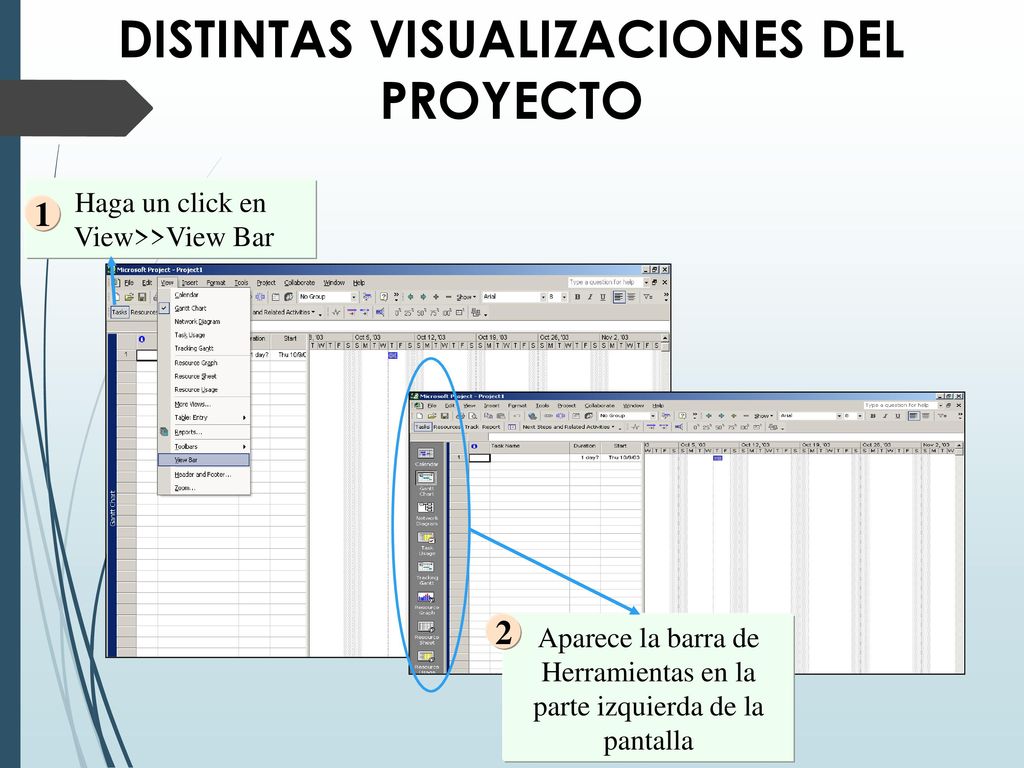Click Insert Hyperlink globe icon in front window
Viewport: 1024px width, 768px height.
click(x=533, y=416)
